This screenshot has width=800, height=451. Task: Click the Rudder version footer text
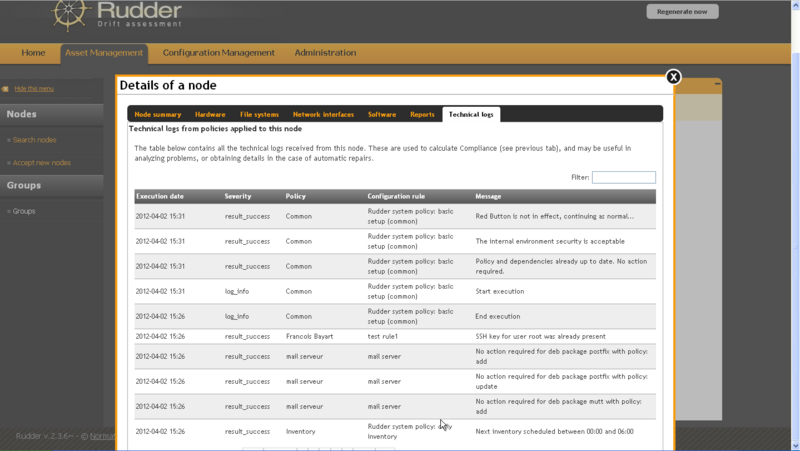point(65,436)
